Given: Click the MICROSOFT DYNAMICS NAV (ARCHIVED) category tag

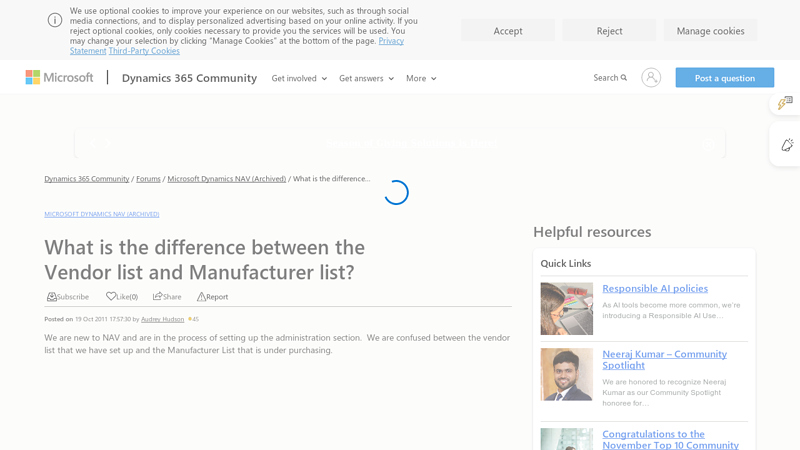Looking at the screenshot, I should tap(102, 214).
